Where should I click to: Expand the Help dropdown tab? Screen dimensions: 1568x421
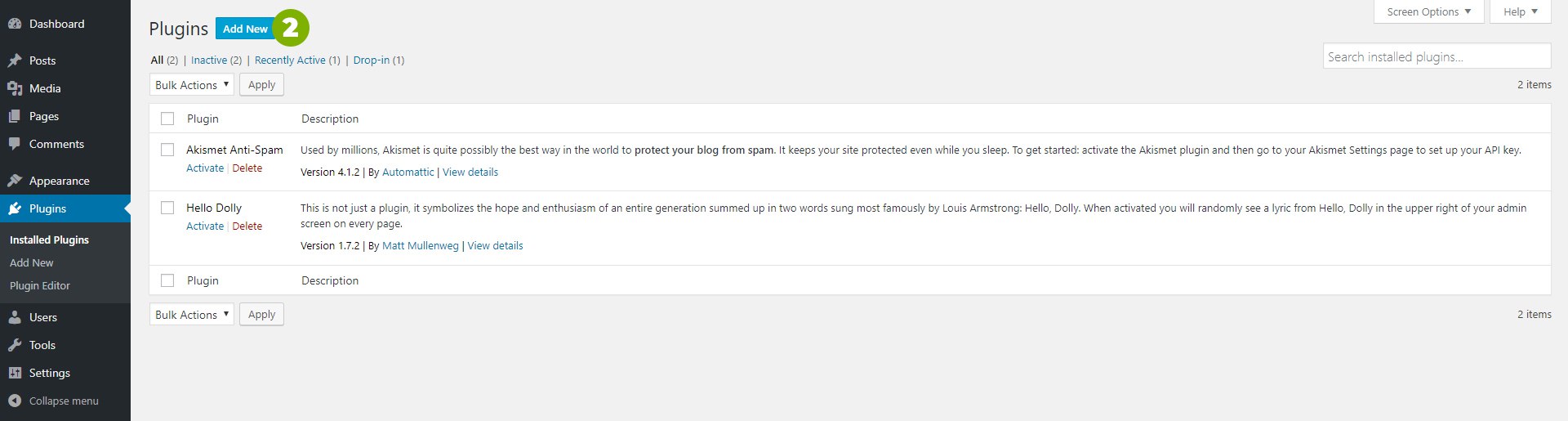(x=1520, y=11)
